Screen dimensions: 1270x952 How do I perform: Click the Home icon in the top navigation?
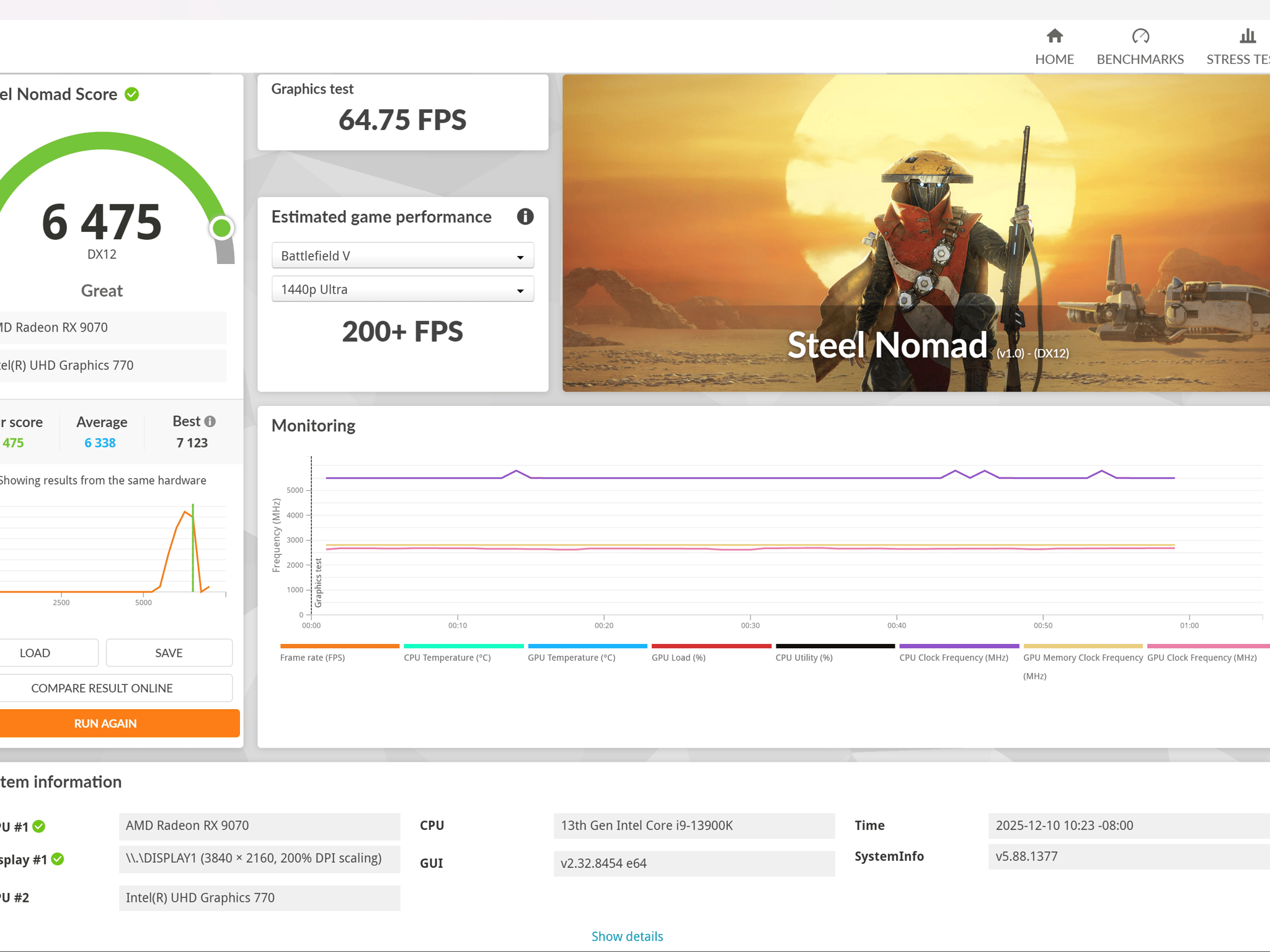pyautogui.click(x=1054, y=37)
